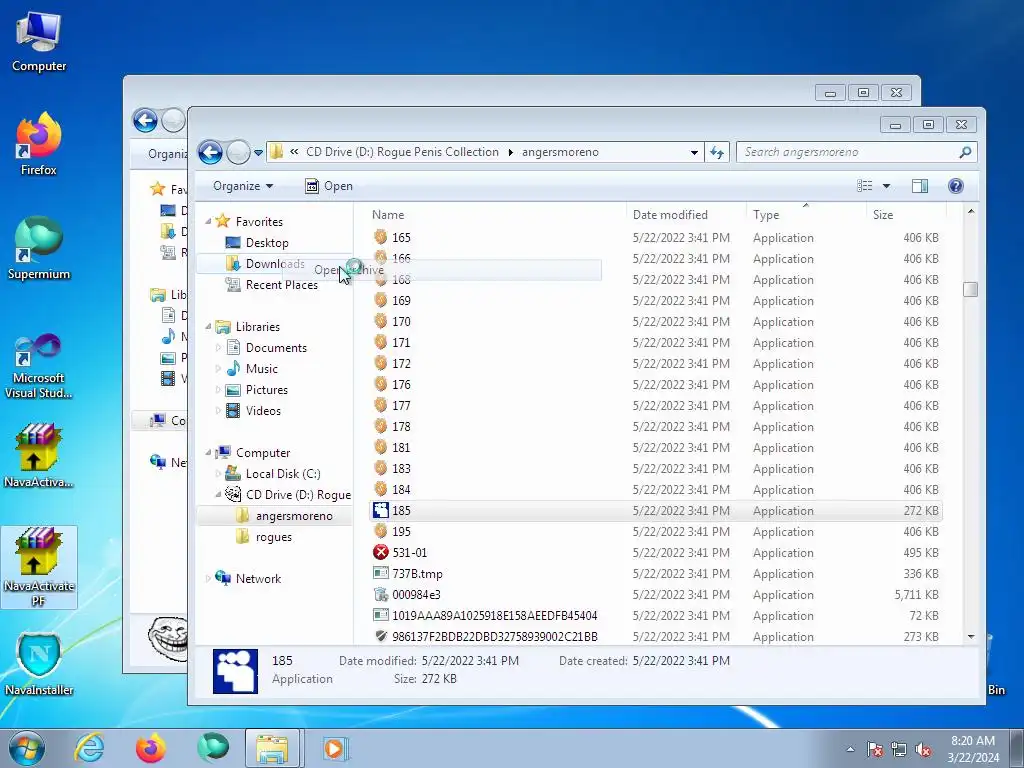Open recent pages dropdown arrow
Screen dimensions: 1024x768
click(x=258, y=153)
